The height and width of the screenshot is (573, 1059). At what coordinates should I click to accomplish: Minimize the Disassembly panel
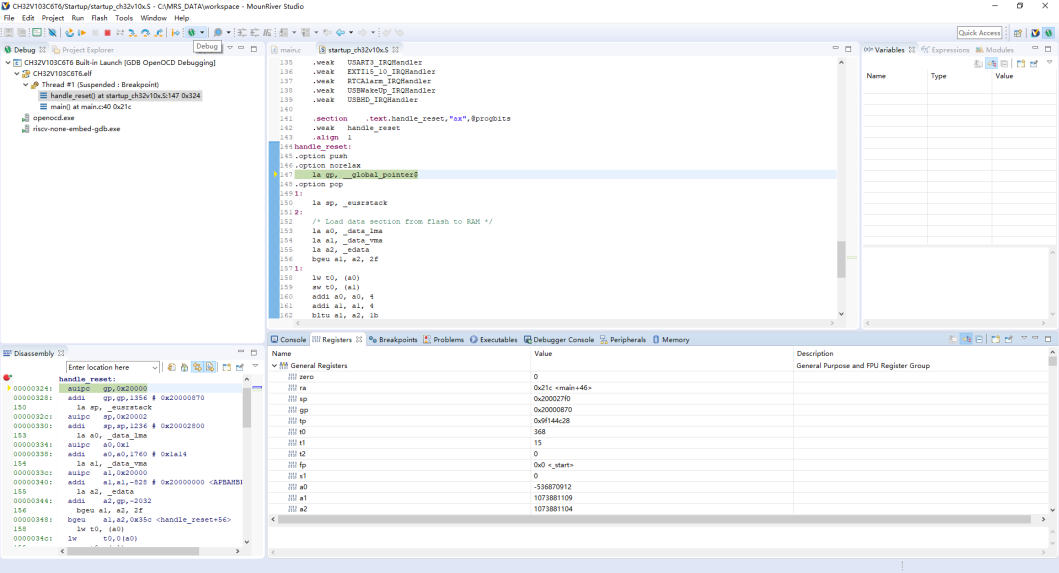coord(241,353)
